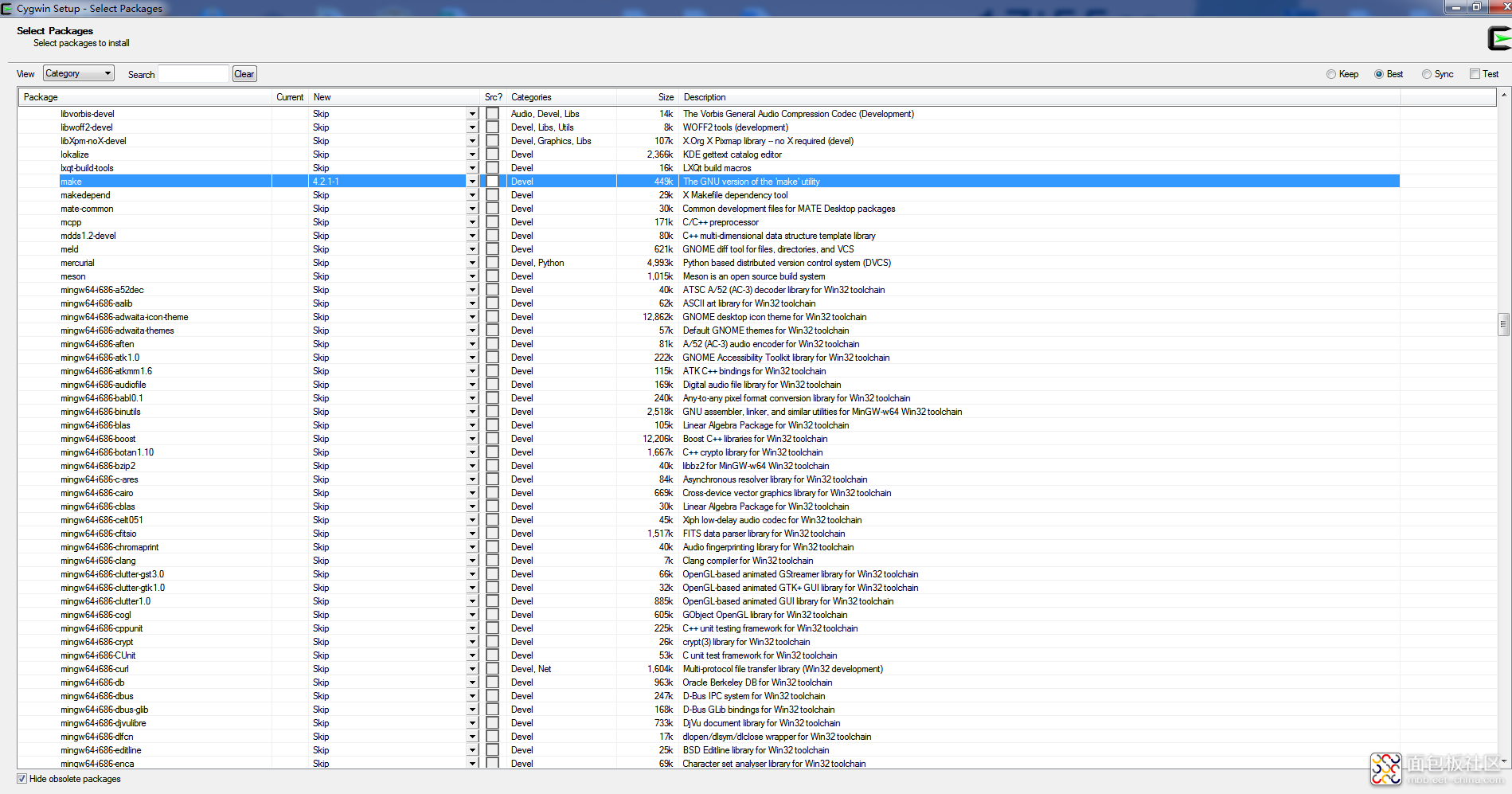Image resolution: width=1512 pixels, height=794 pixels.
Task: Open version dropdown for make package
Action: coord(472,182)
